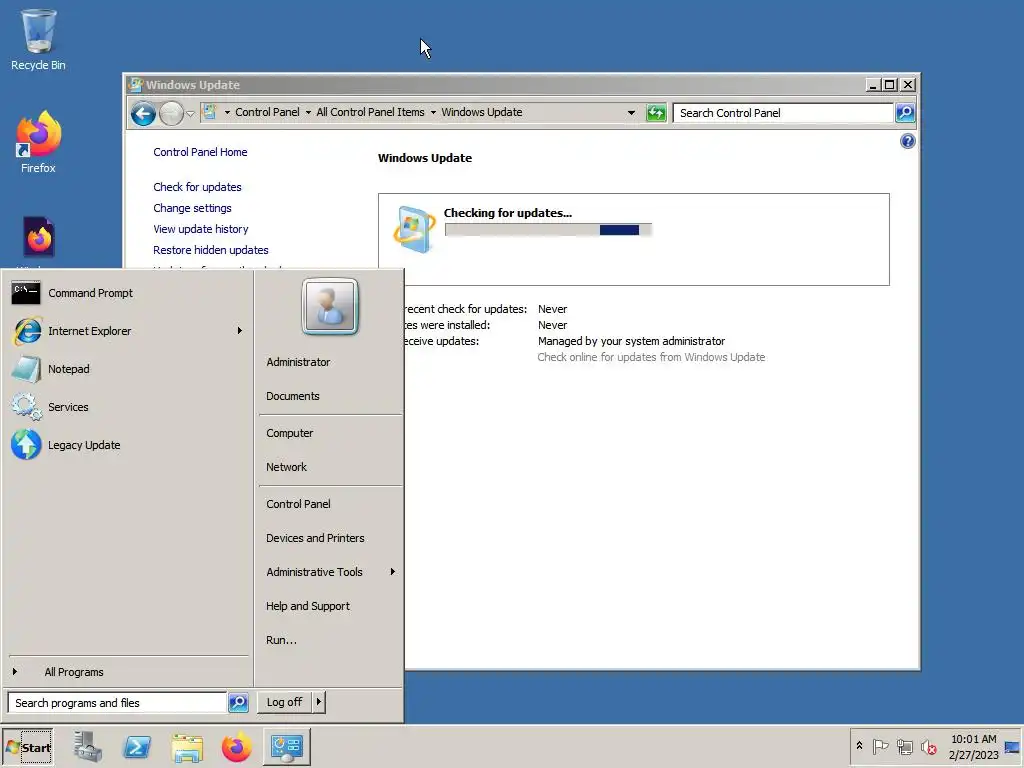Expand the Administrative Tools submenu arrow
The width and height of the screenshot is (1024, 768).
click(x=392, y=572)
